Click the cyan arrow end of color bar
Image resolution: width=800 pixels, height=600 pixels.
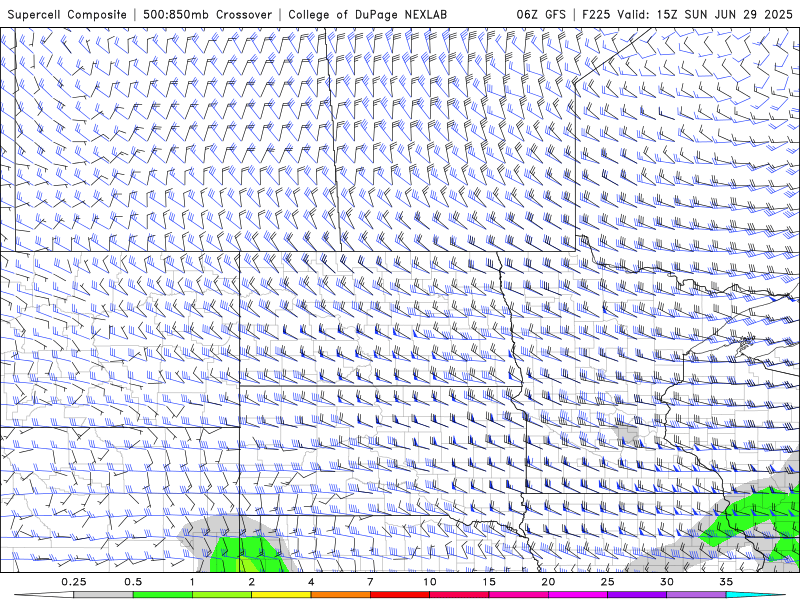click(755, 595)
